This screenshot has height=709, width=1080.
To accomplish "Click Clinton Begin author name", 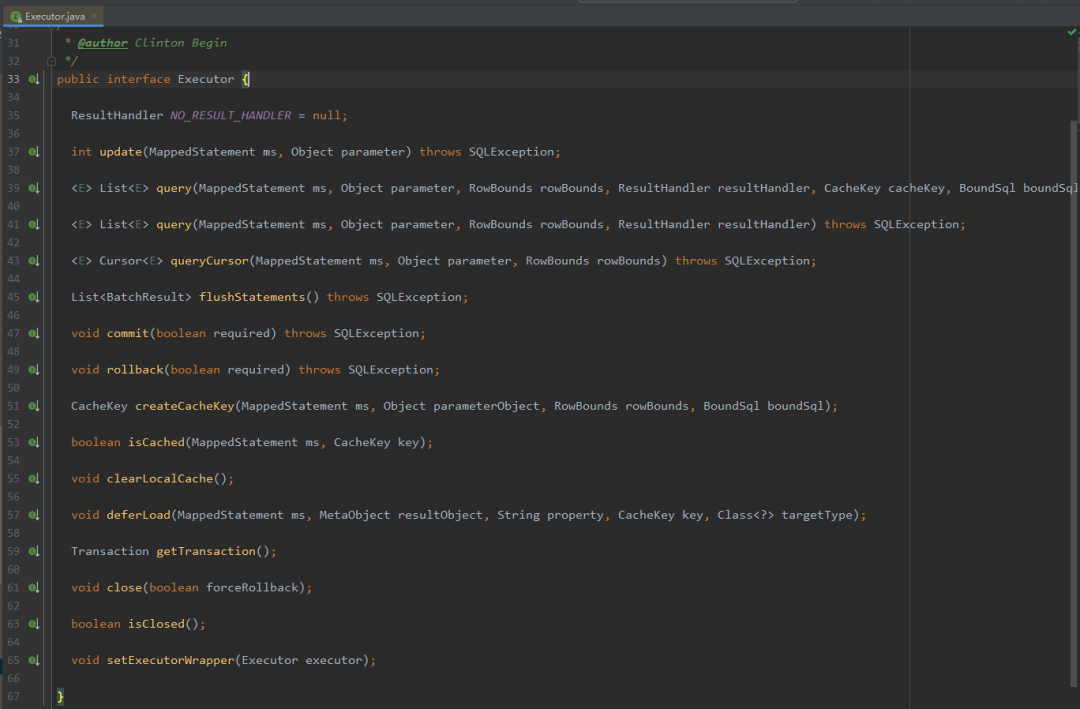I will click(x=181, y=43).
